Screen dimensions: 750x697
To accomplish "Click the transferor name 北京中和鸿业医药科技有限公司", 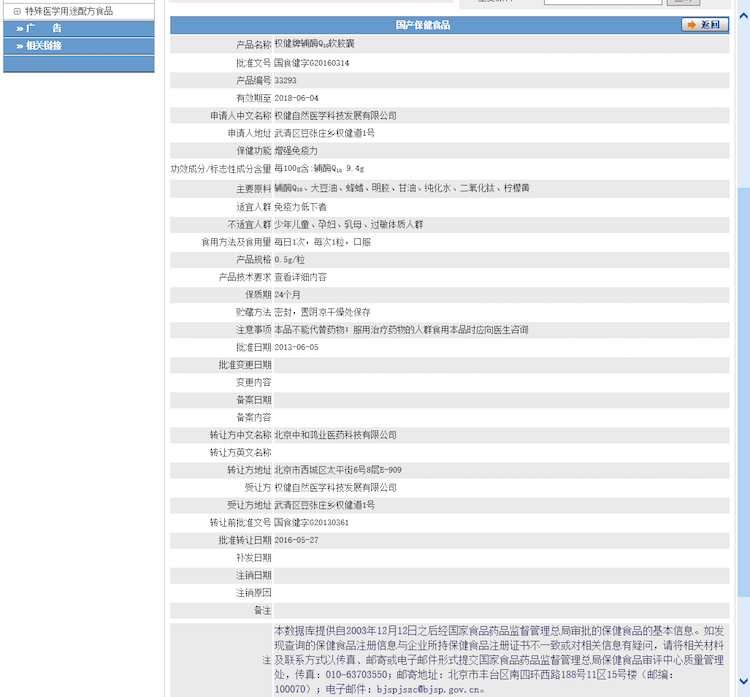I will coord(335,435).
